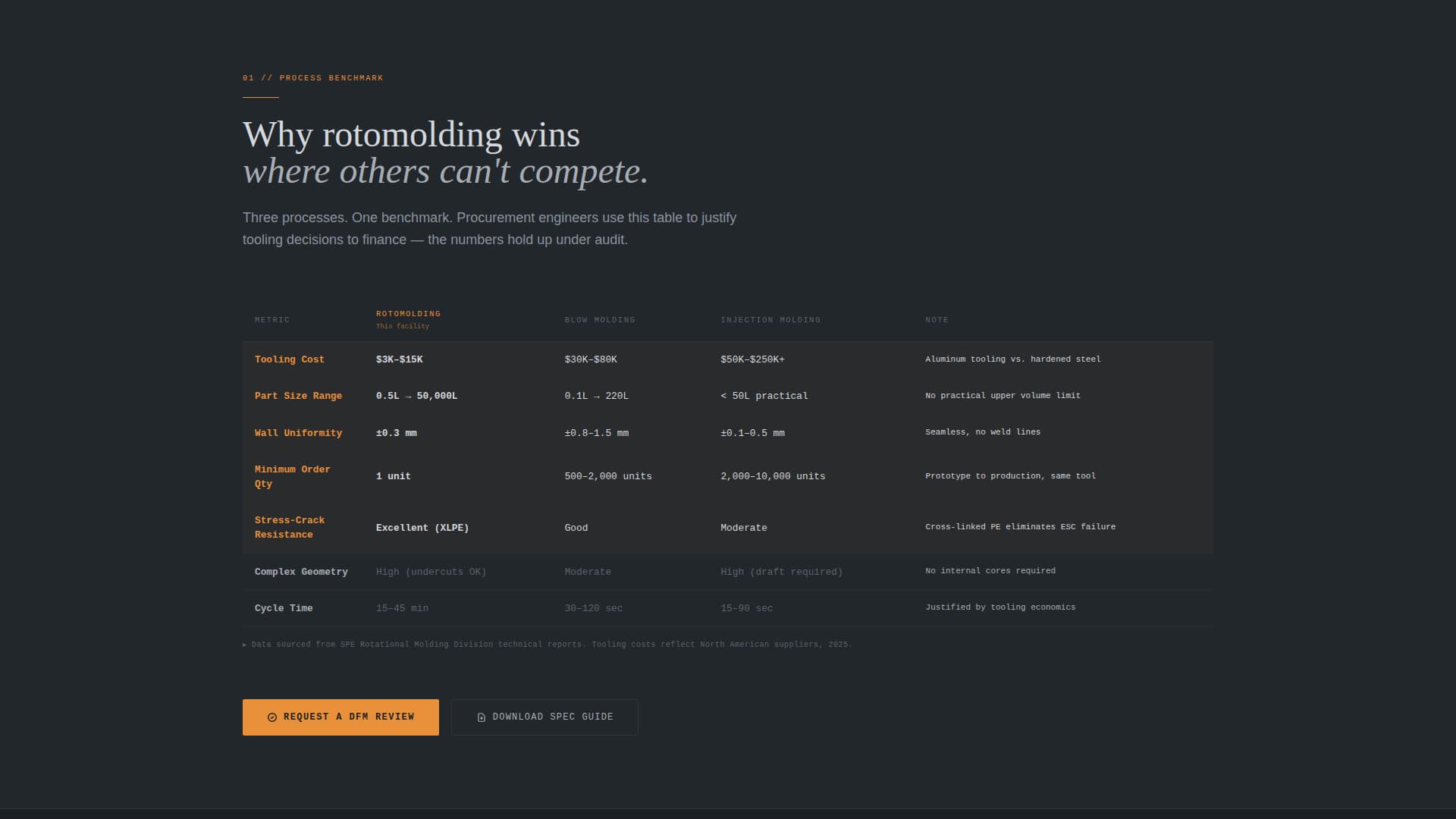Click the This facility subtitle under ROTOMOLDING
Screen dimensions: 1456x819
click(x=403, y=326)
